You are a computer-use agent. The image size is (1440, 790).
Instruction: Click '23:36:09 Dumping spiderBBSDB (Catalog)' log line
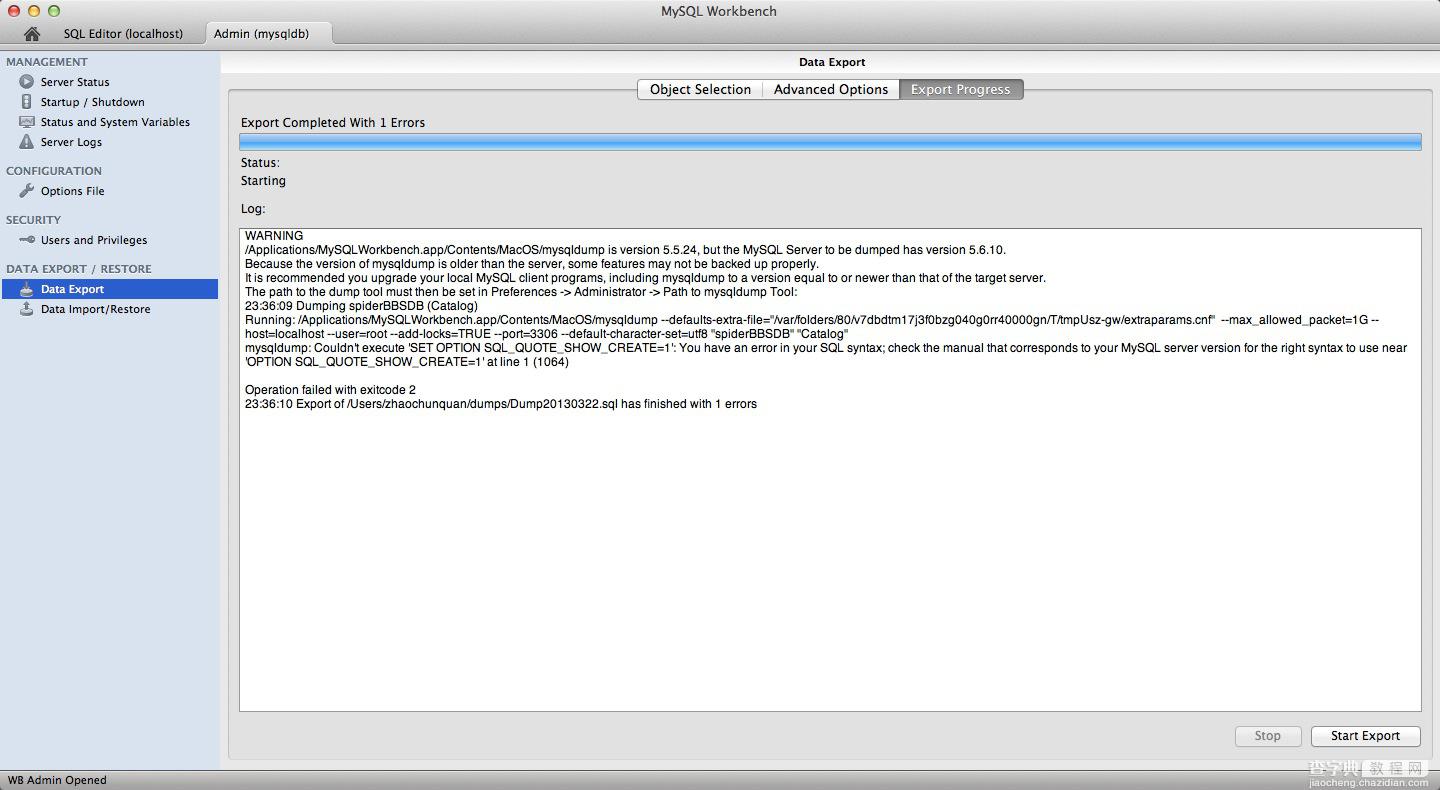361,306
